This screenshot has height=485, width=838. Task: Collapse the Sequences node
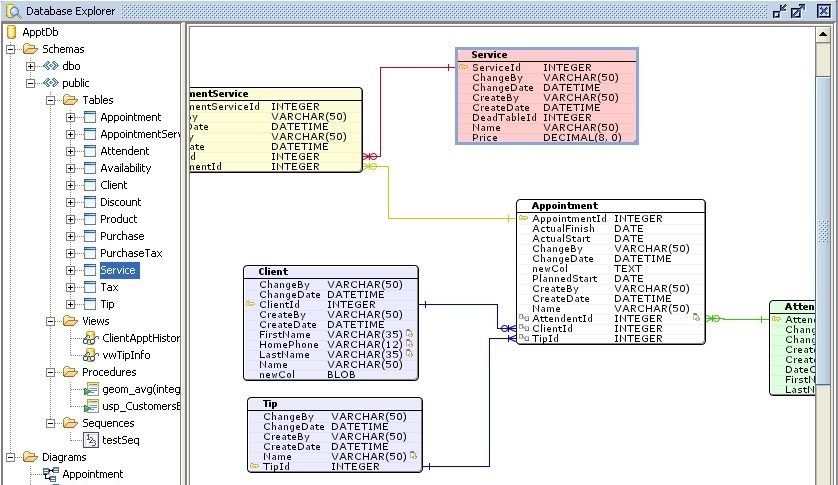click(x=50, y=424)
